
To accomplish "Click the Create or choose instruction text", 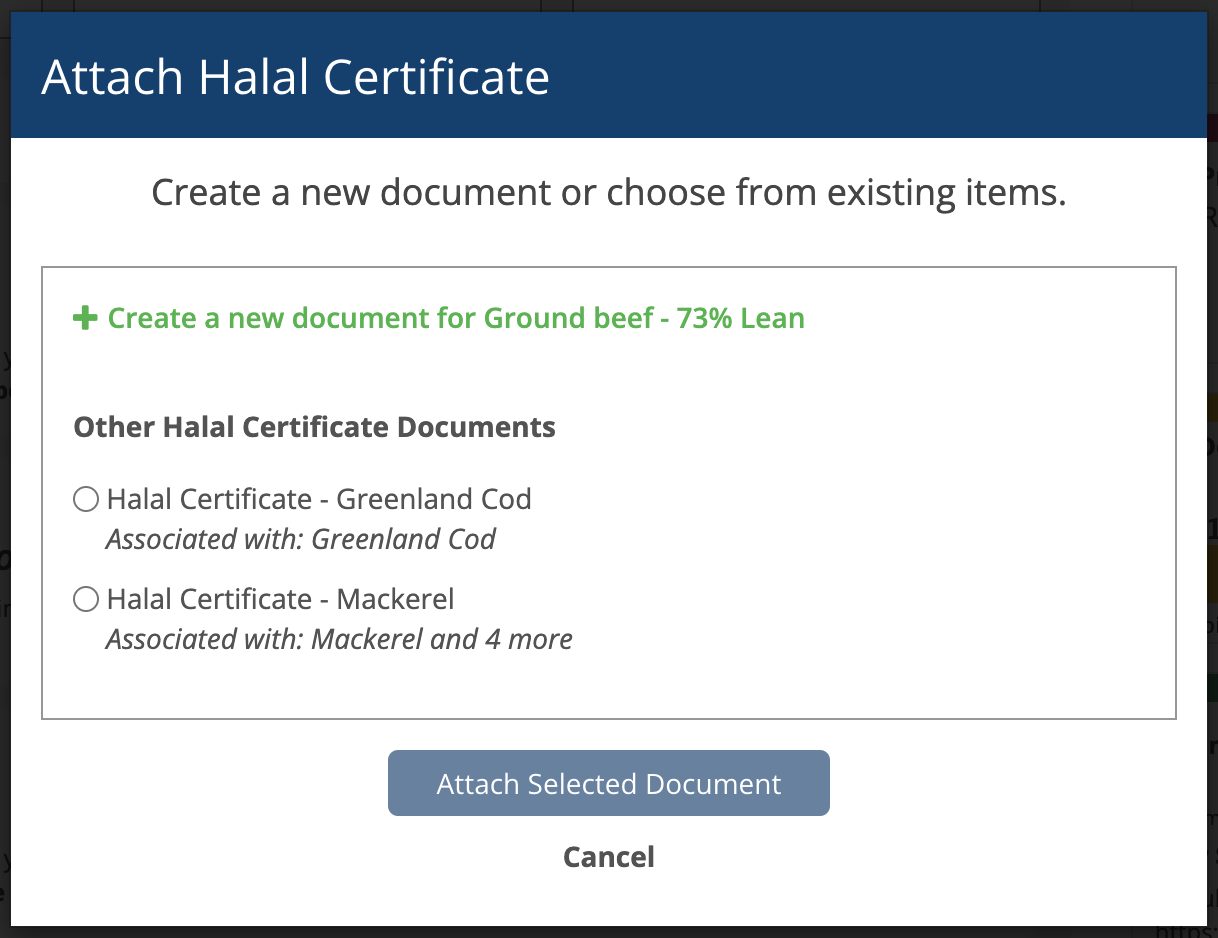I will tap(609, 192).
